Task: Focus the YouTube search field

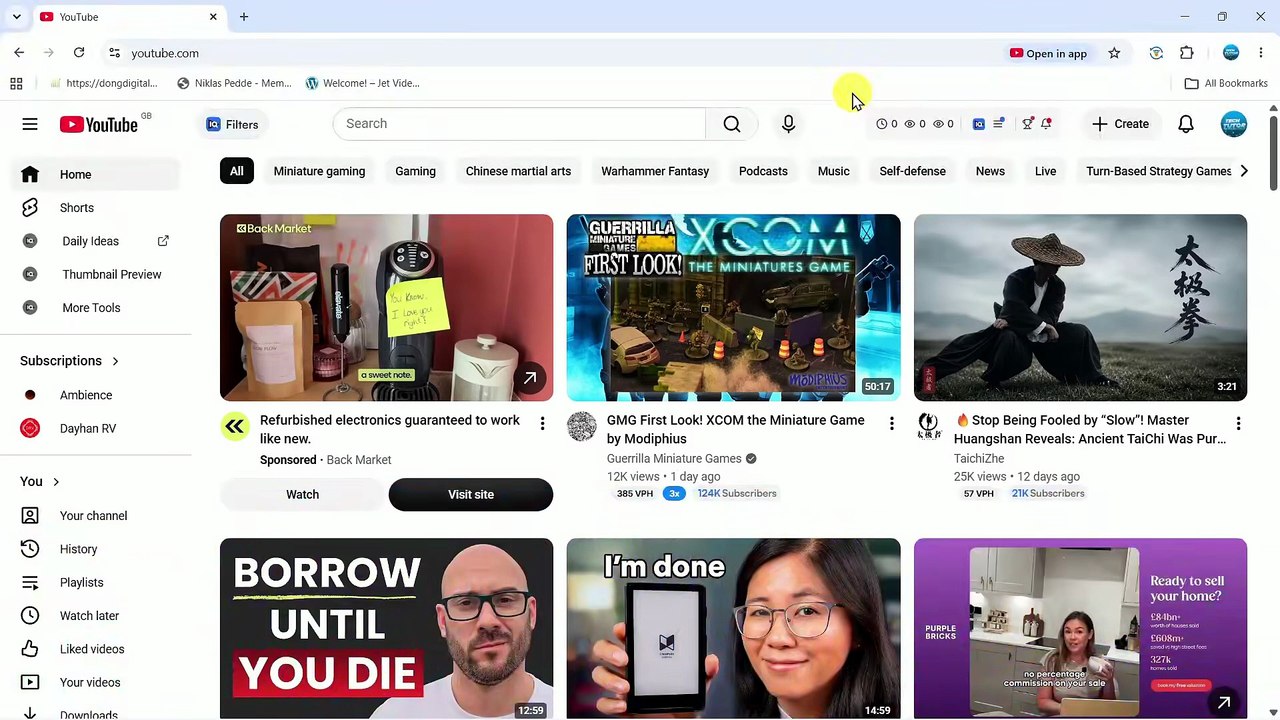Action: [519, 124]
